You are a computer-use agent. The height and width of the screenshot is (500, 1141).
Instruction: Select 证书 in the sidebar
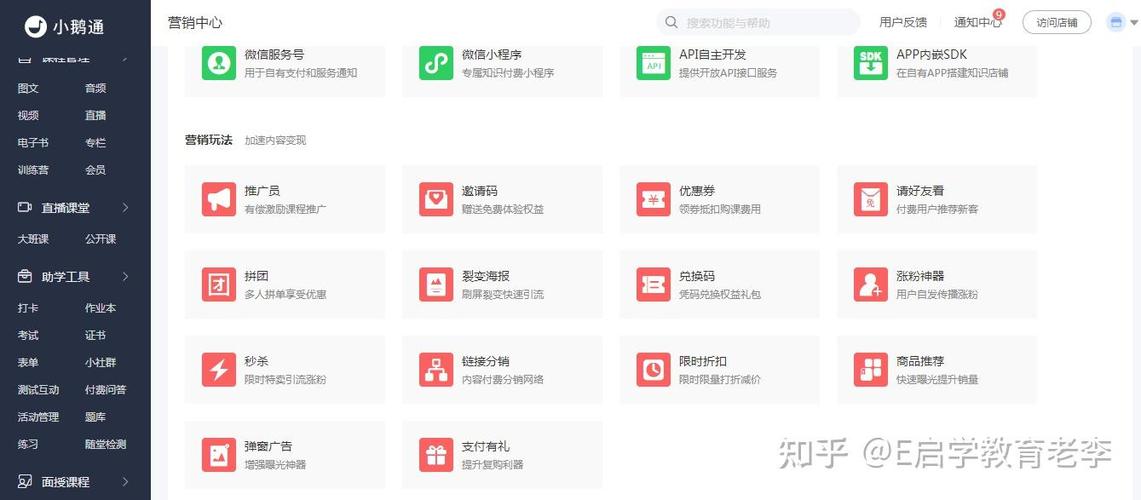95,335
